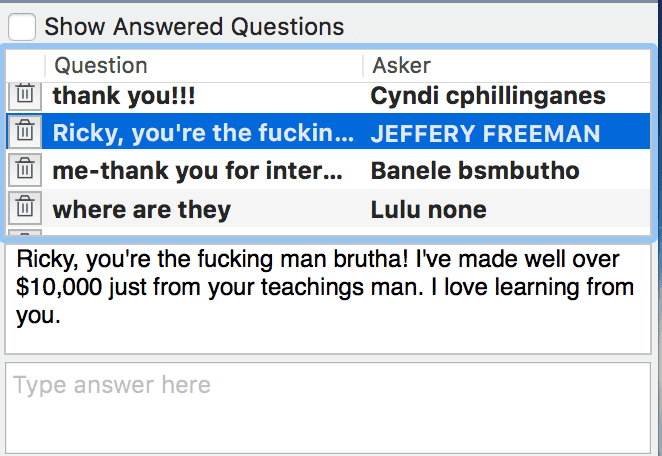
Task: Click asker name Banele bsmbutho
Action: tap(475, 171)
